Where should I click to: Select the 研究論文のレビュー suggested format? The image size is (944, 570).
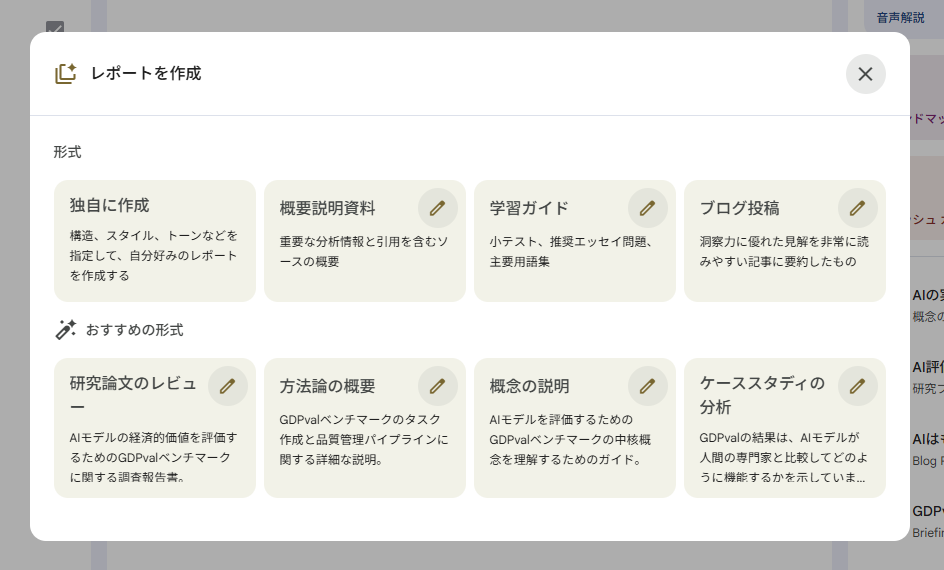click(x=140, y=440)
